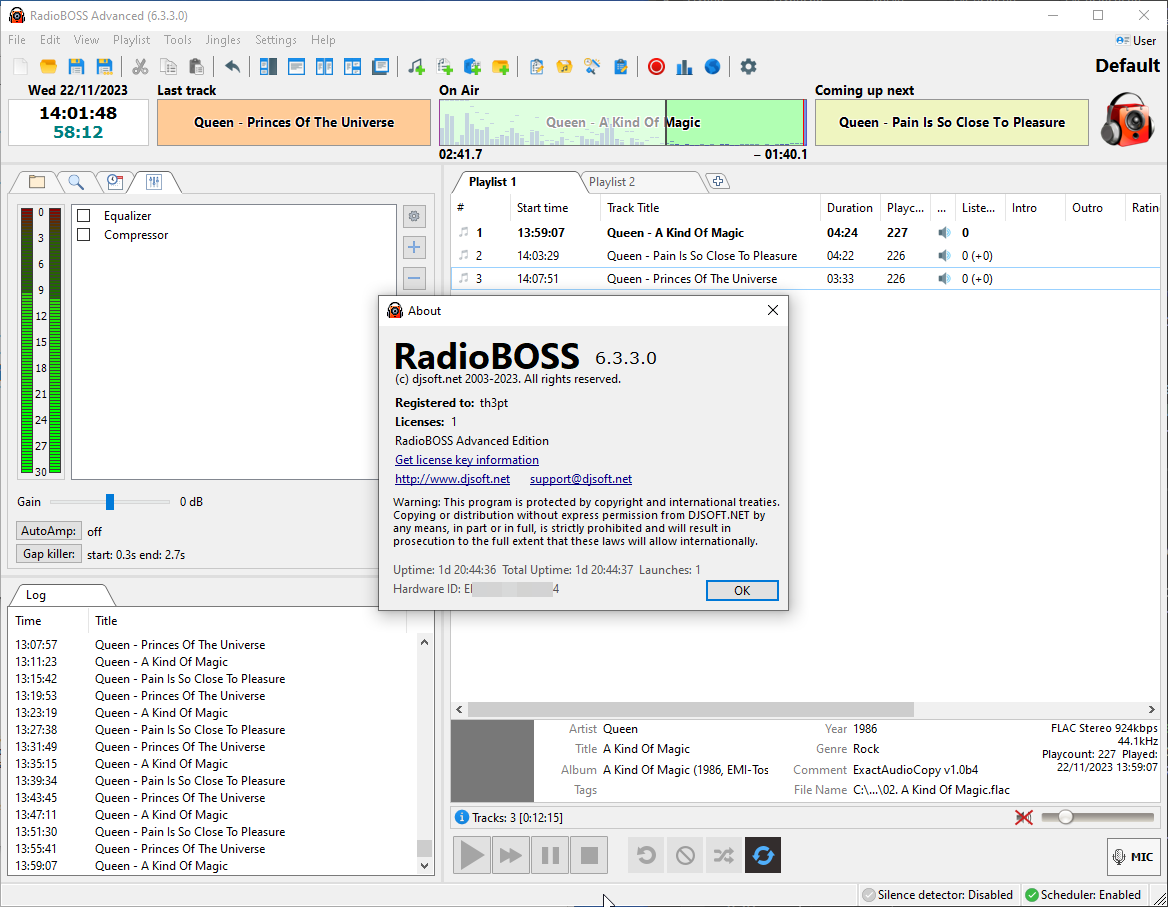
Task: Click the undo arrow in toolbar
Action: (x=232, y=67)
